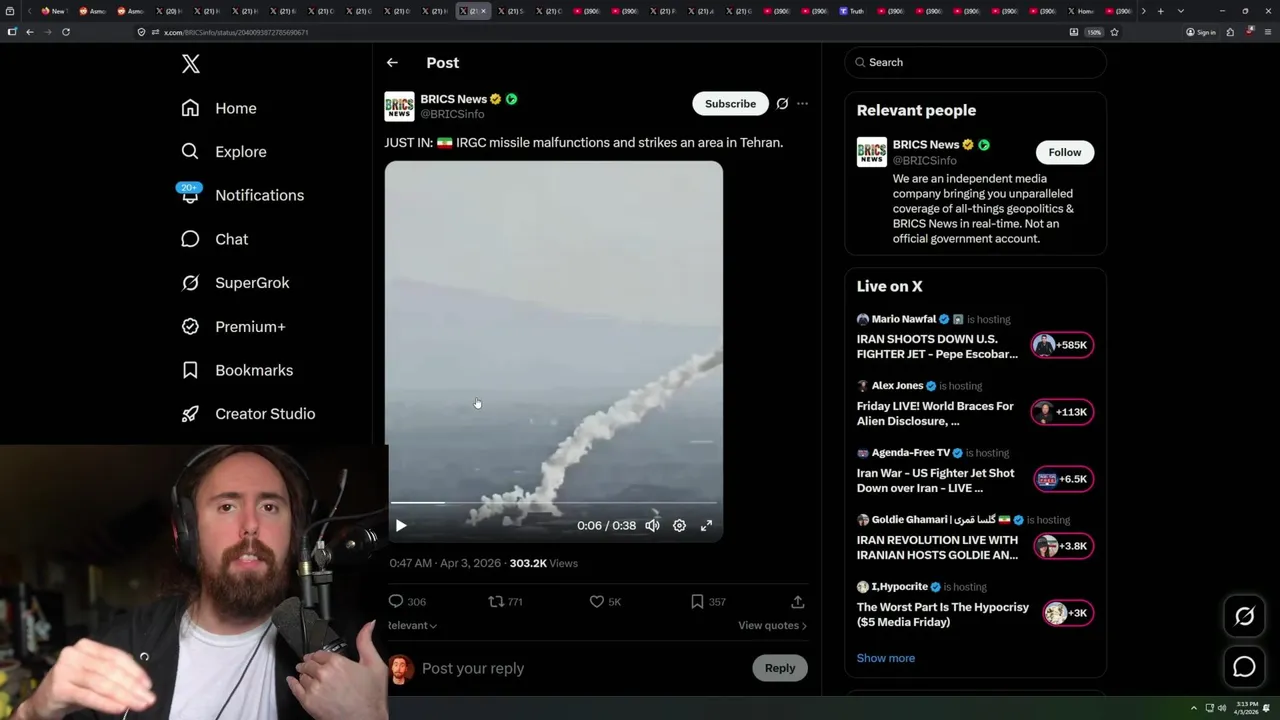Open the browser hamburger application menu
This screenshot has height=720, width=1280.
[1269, 32]
